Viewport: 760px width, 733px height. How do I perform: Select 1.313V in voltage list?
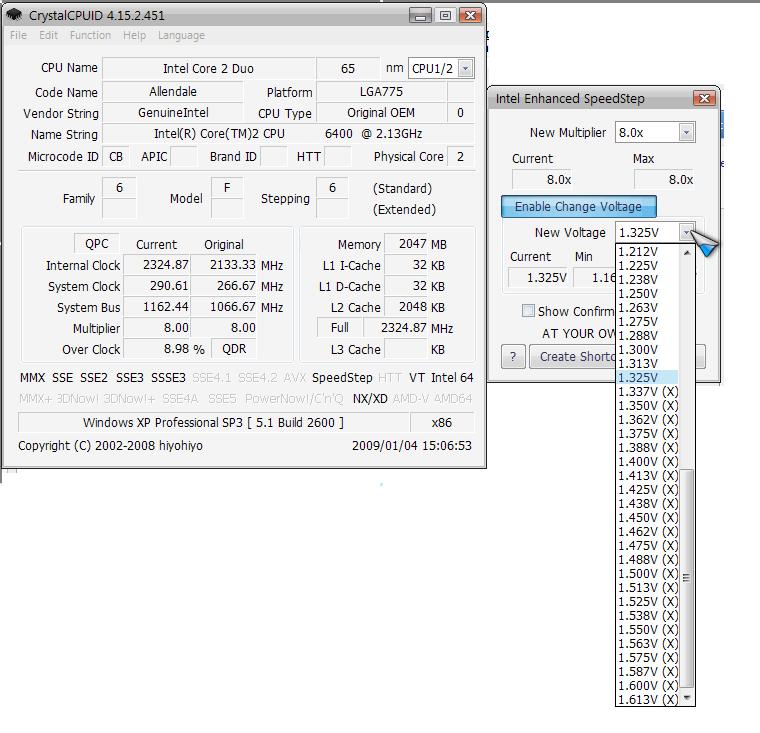(647, 364)
